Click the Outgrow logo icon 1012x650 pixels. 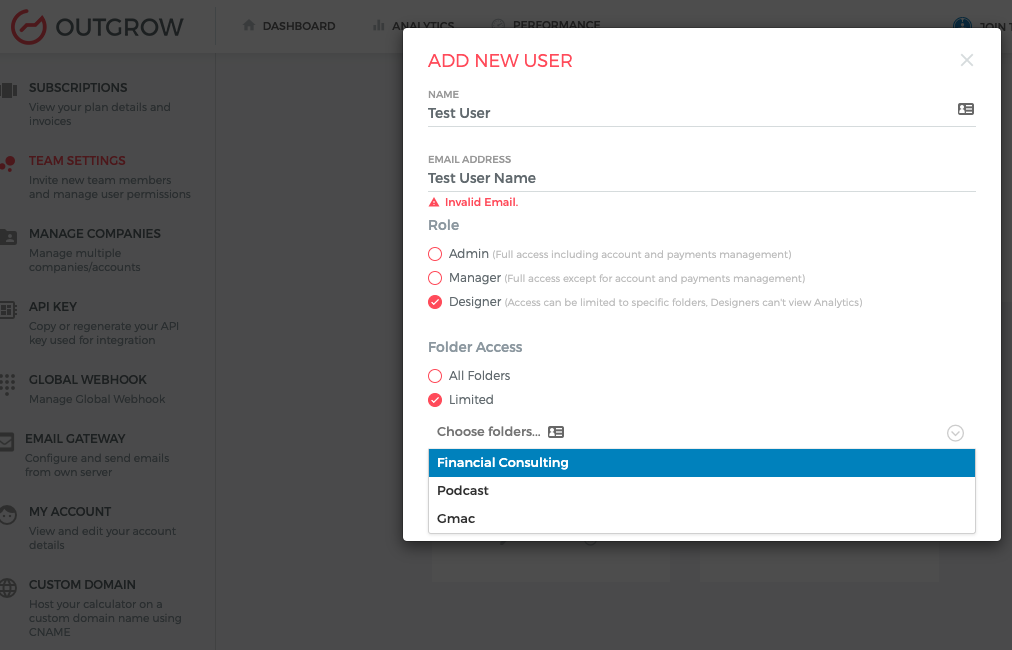tap(28, 26)
